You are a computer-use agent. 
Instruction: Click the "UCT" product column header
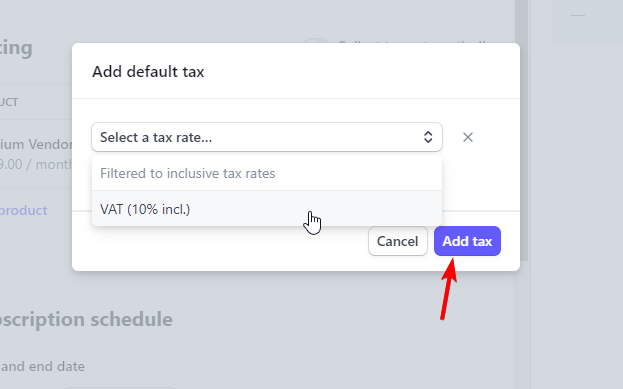9,102
